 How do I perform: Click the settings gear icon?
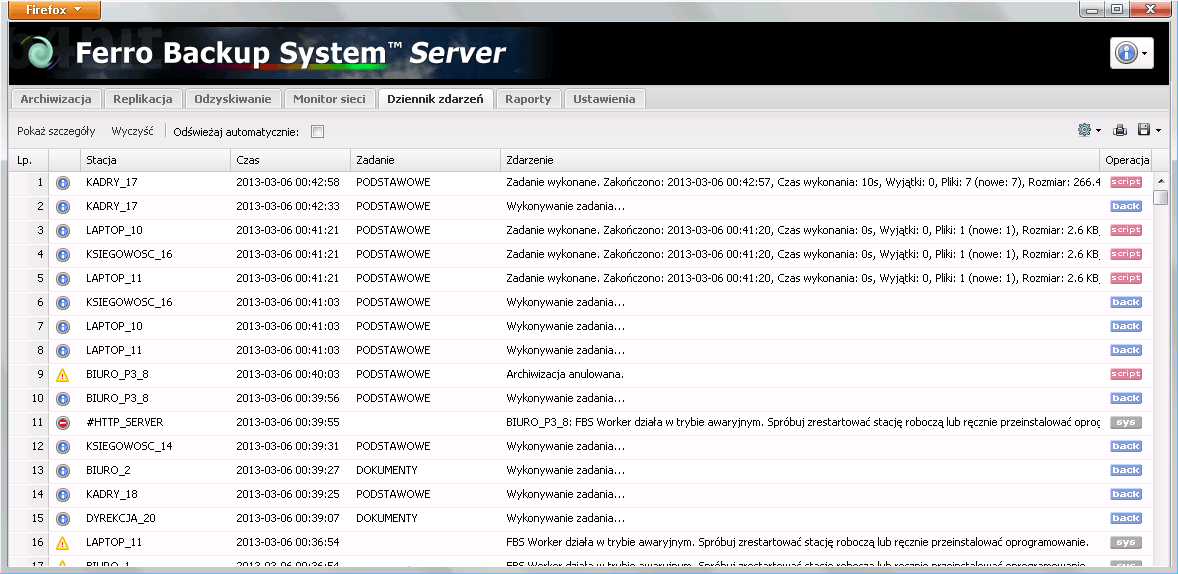(x=1084, y=130)
